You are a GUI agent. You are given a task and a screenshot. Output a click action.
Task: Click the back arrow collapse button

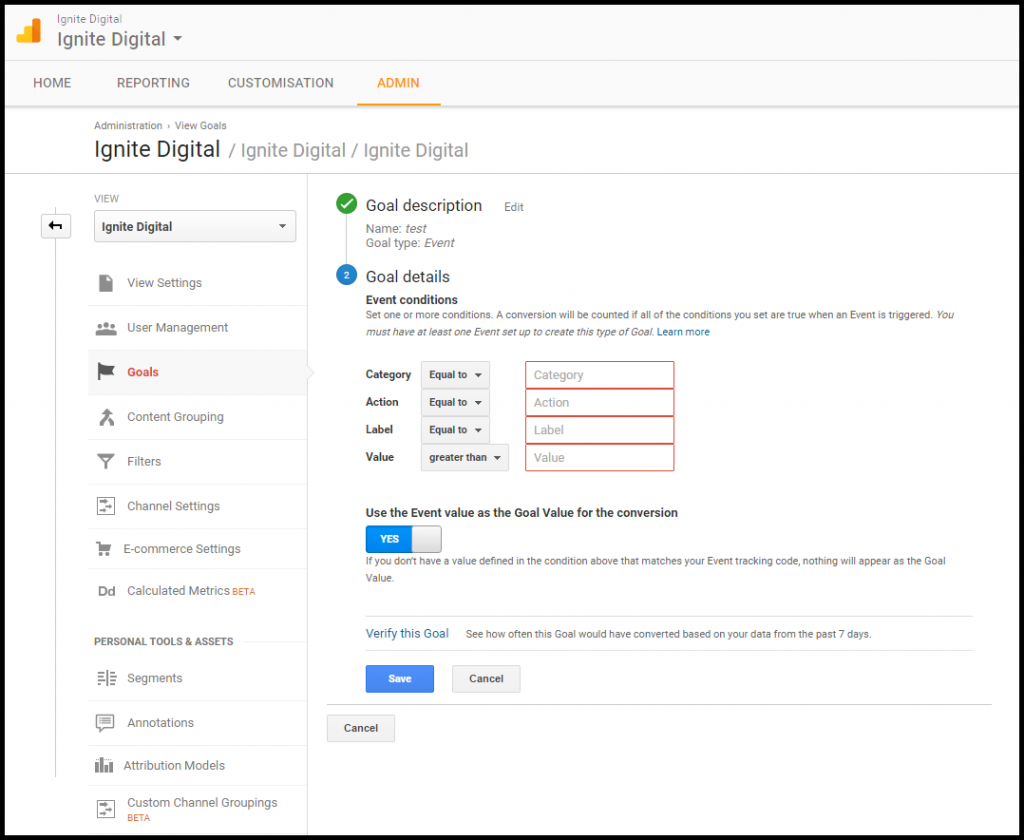pyautogui.click(x=56, y=226)
